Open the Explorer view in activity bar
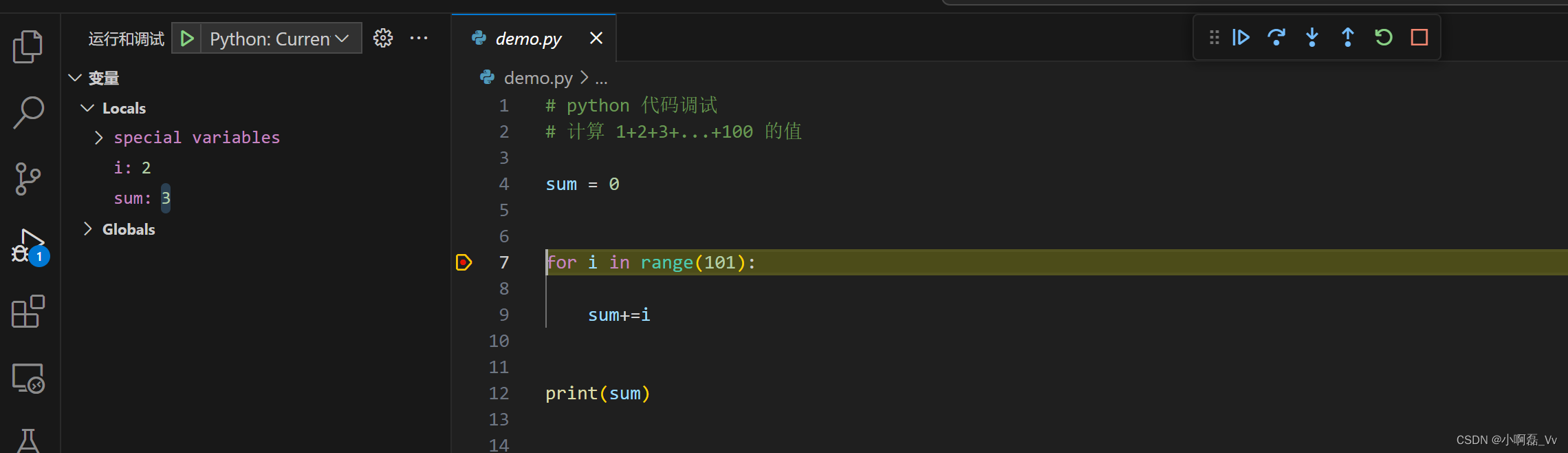This screenshot has height=453, width=1568. click(28, 46)
